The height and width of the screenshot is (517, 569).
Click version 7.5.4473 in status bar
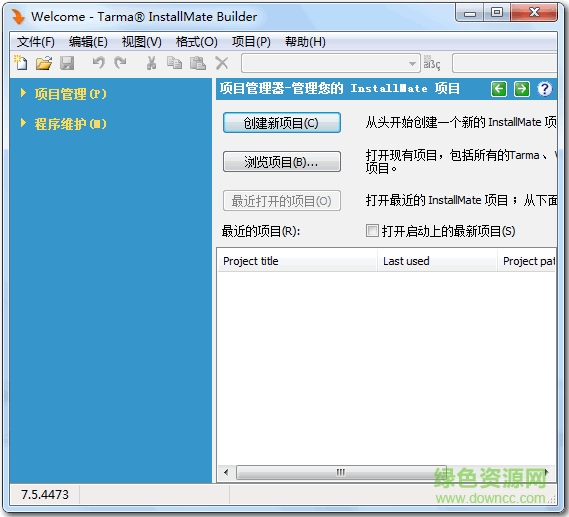pos(45,494)
